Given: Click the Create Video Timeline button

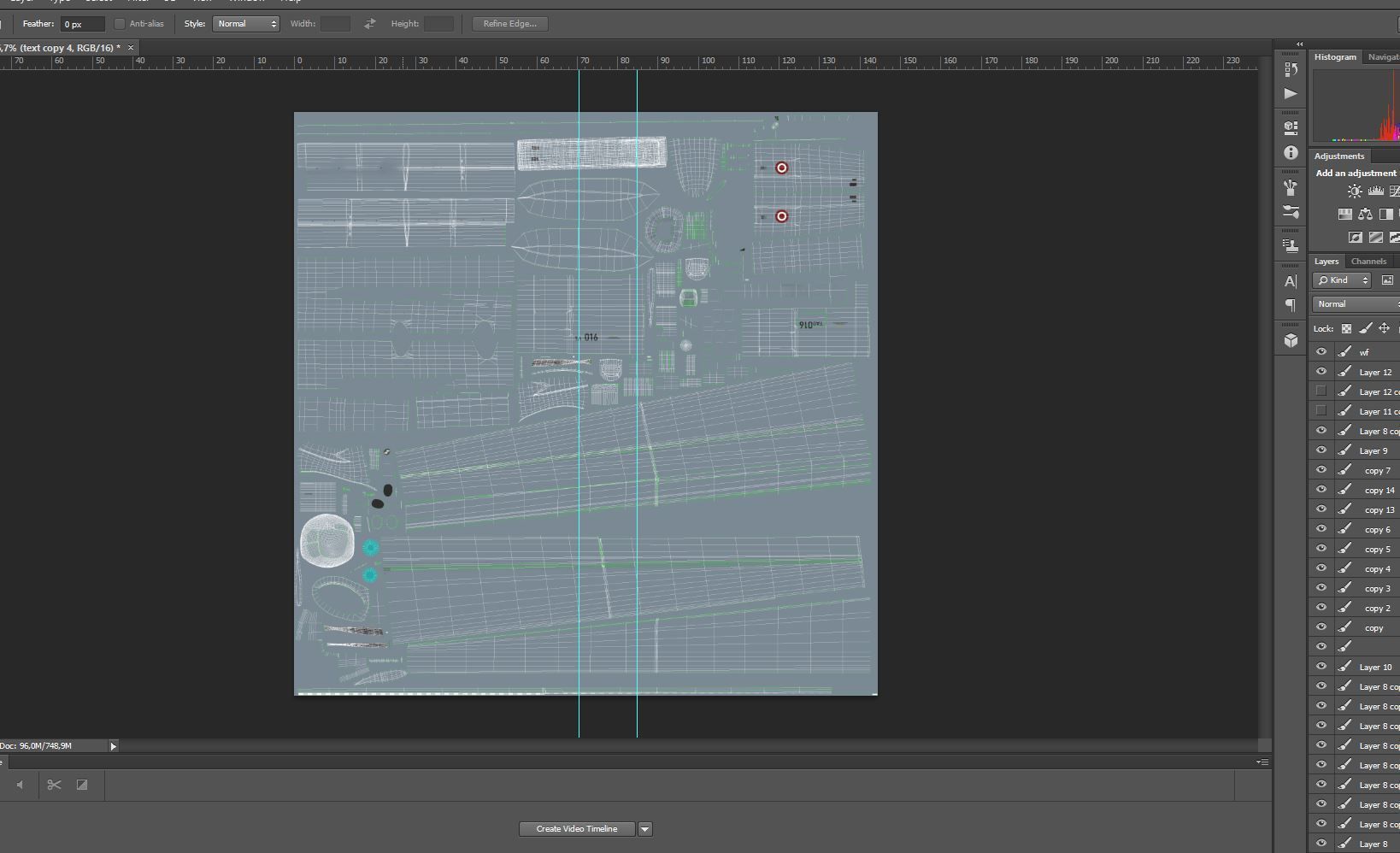Looking at the screenshot, I should pyautogui.click(x=577, y=829).
